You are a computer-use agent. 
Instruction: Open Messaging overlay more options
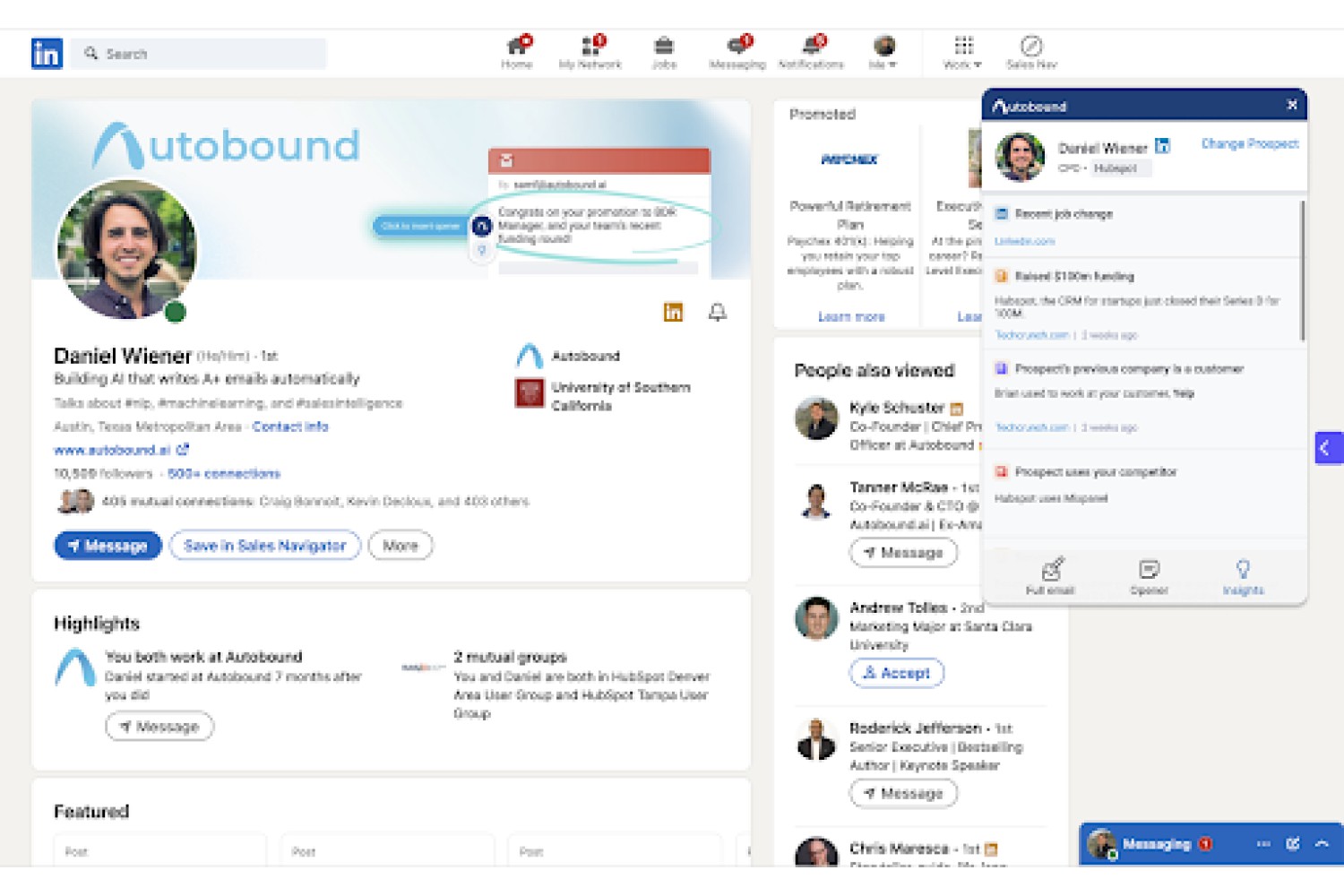pyautogui.click(x=1263, y=844)
